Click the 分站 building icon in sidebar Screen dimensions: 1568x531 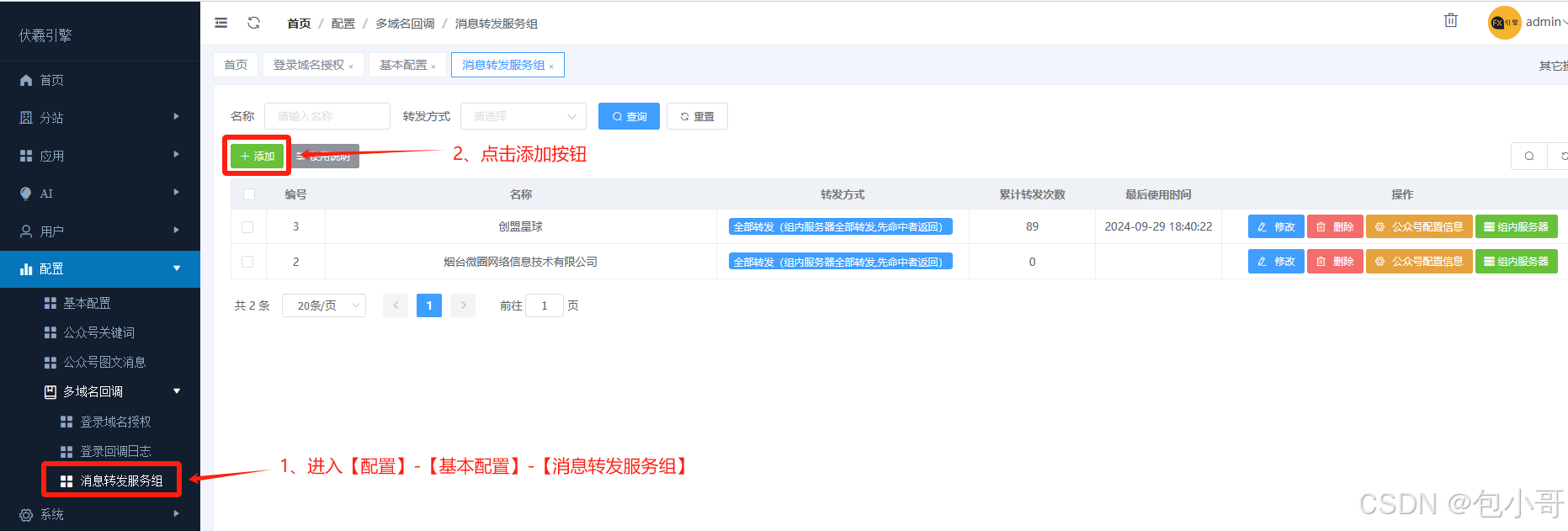click(26, 118)
